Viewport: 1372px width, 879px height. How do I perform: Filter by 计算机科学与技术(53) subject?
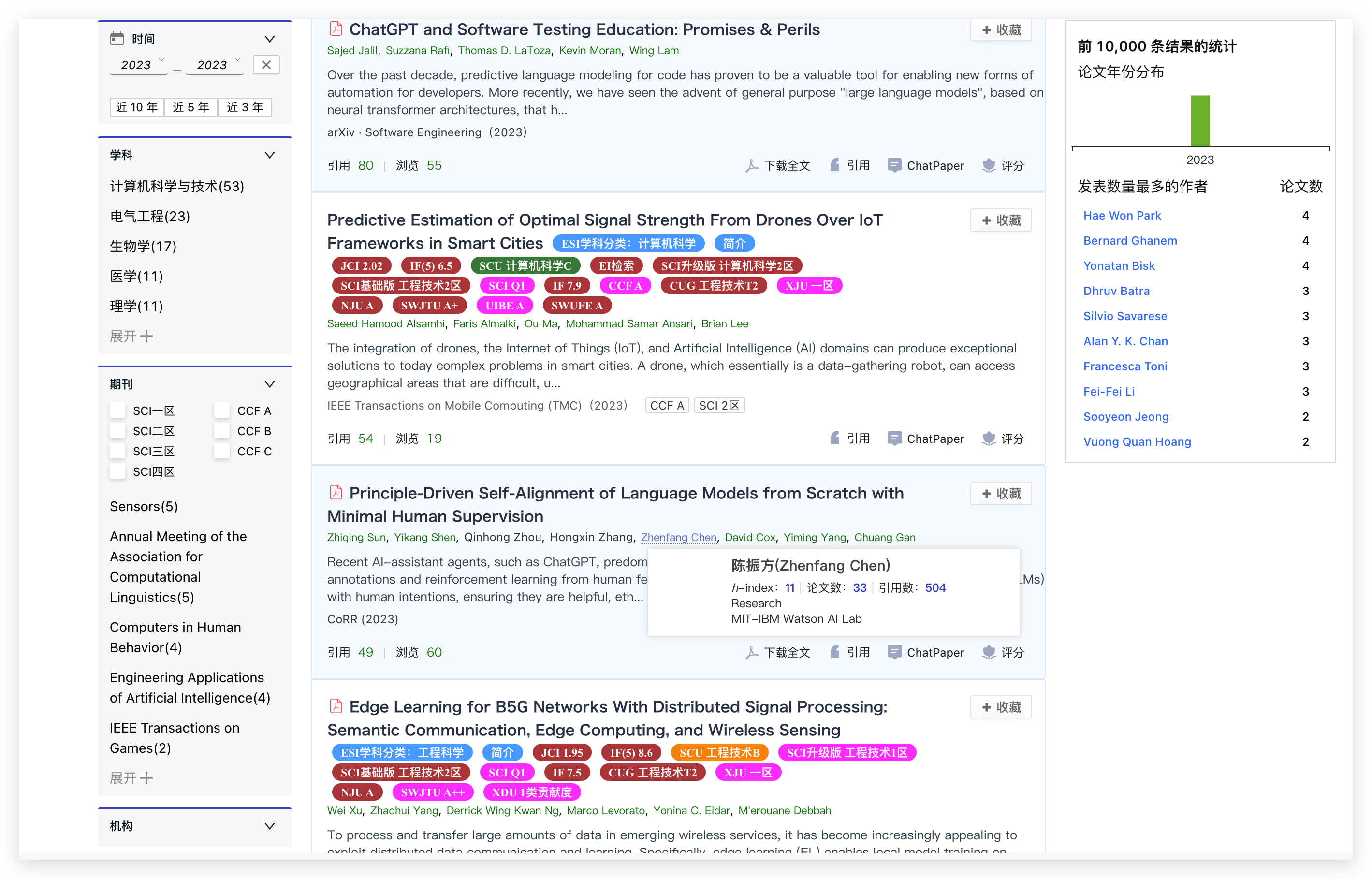pos(177,186)
